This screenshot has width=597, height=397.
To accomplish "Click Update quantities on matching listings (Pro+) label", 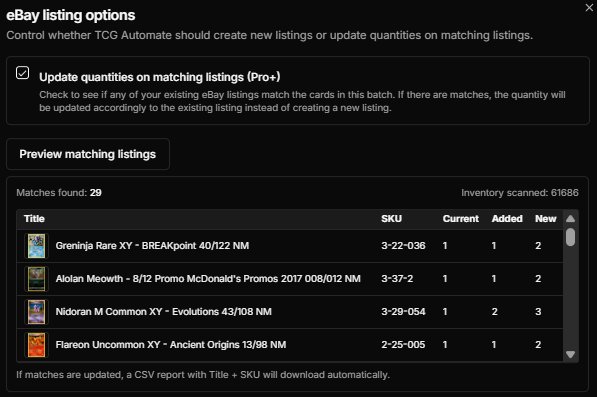I will [x=160, y=77].
